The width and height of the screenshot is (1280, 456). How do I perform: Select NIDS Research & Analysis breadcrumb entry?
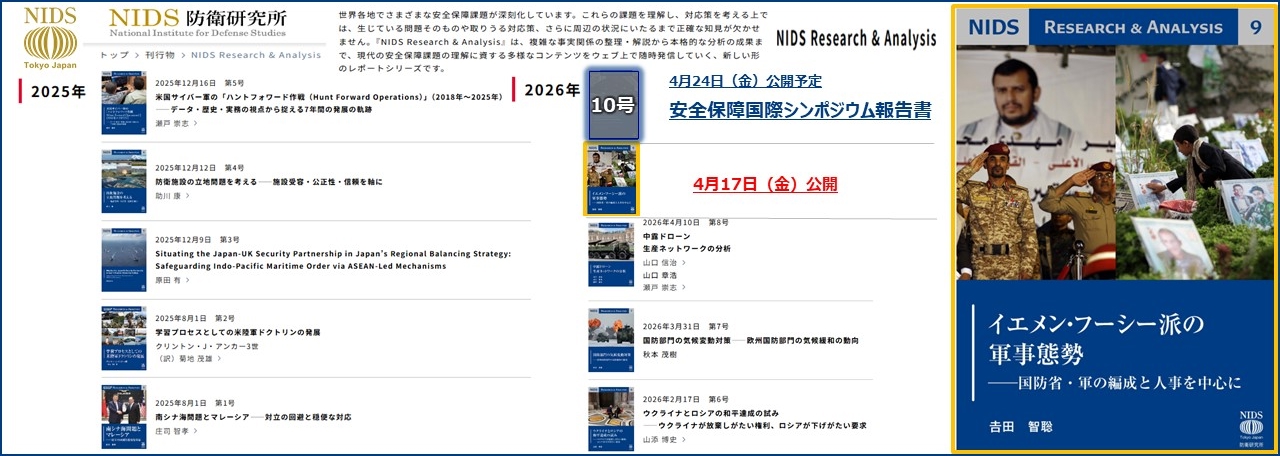coord(256,55)
